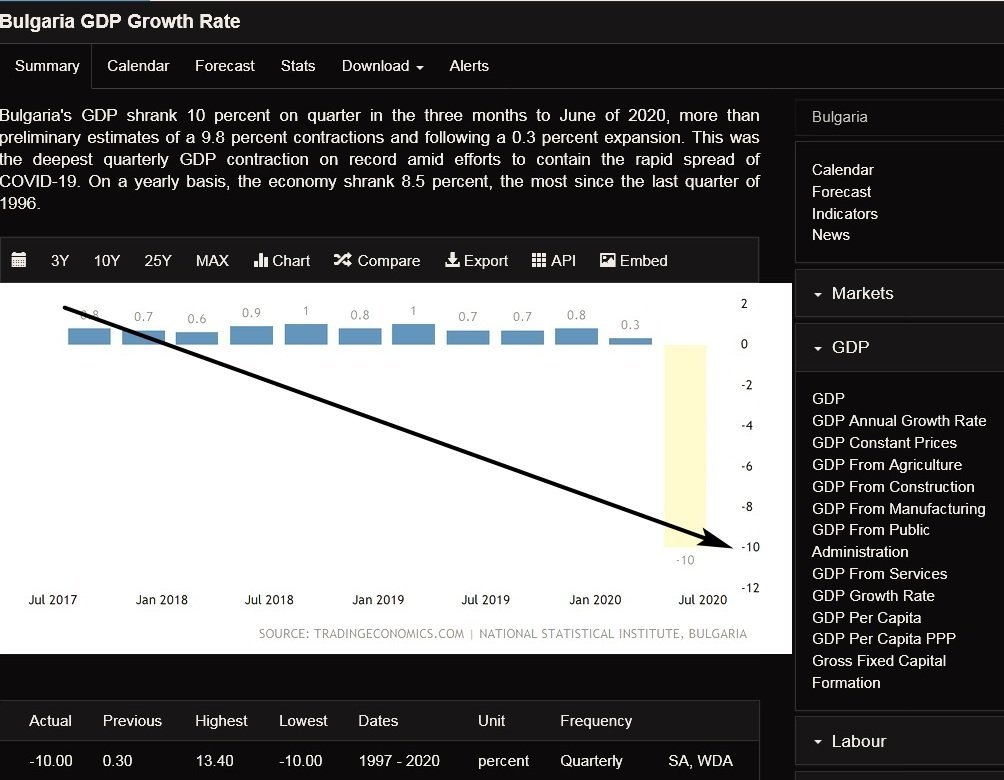The height and width of the screenshot is (780, 1004).
Task: Collapse the GDP section
Action: [850, 347]
